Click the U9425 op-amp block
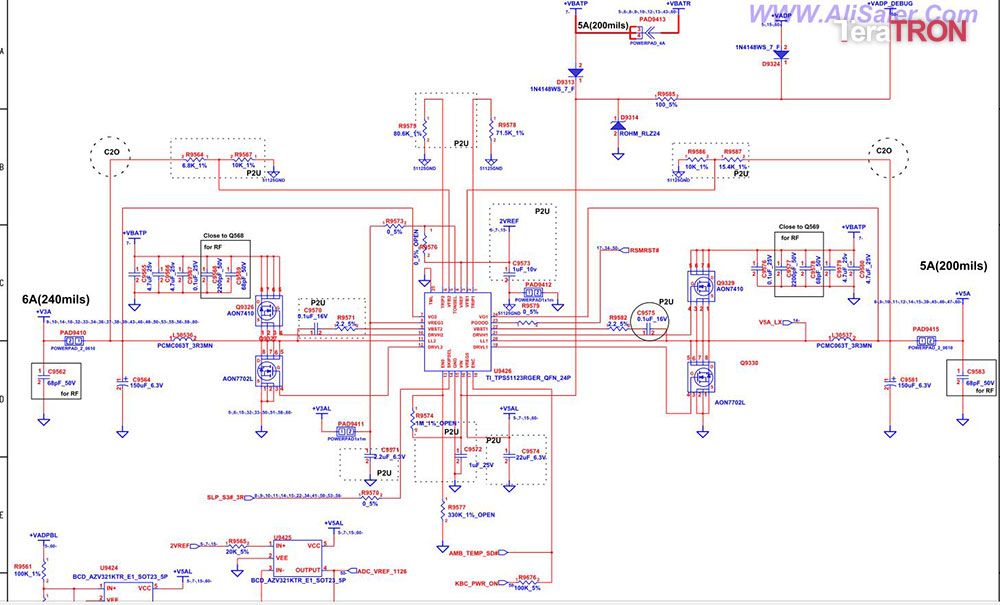This screenshot has width=1000, height=605. pyautogui.click(x=298, y=558)
